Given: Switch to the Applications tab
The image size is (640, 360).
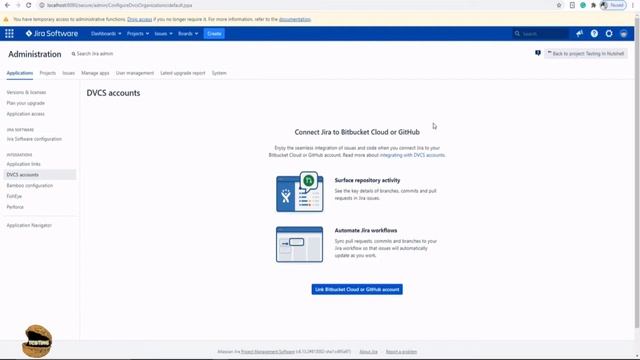Looking at the screenshot, I should [x=20, y=73].
